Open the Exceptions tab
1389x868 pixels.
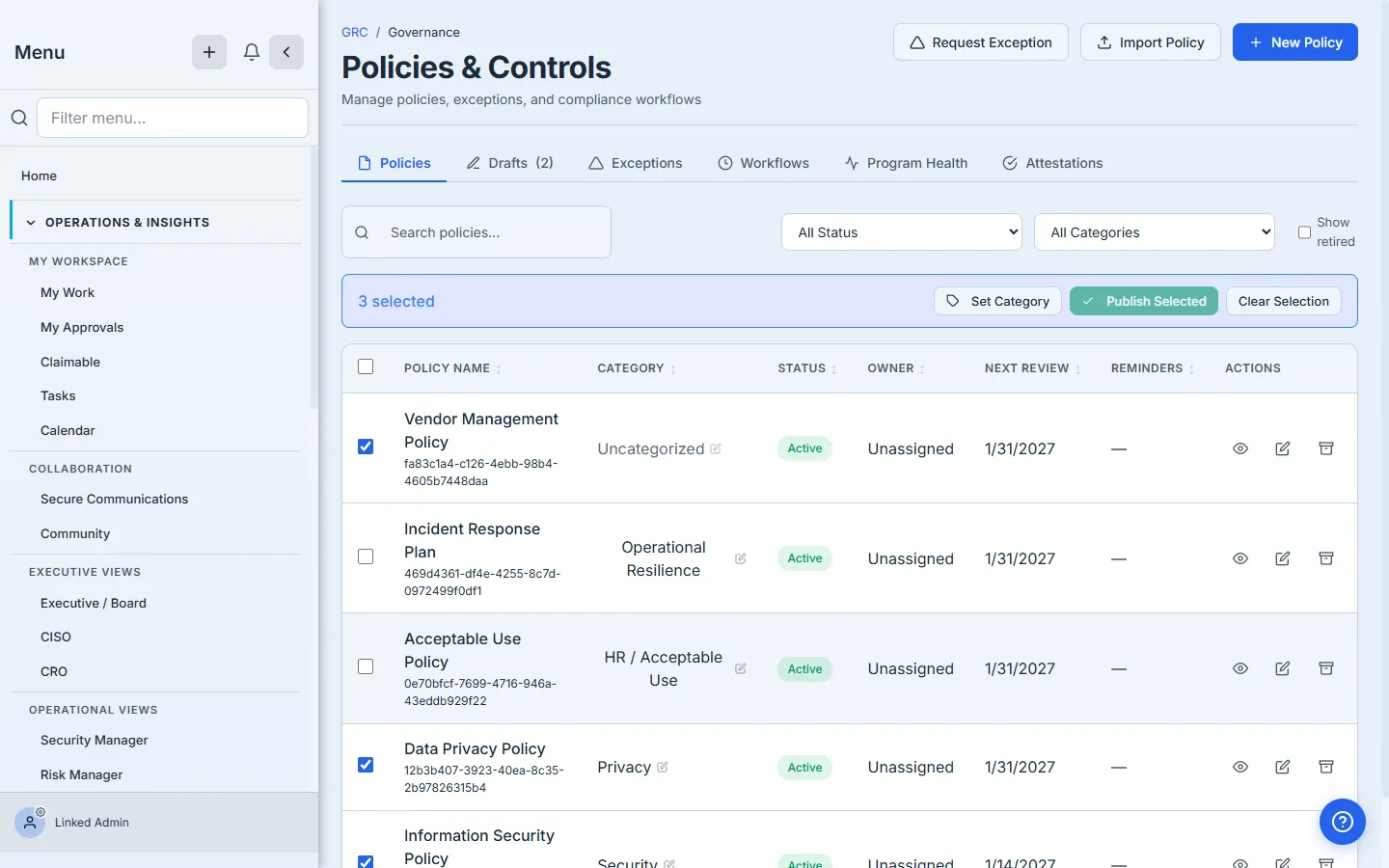(636, 163)
